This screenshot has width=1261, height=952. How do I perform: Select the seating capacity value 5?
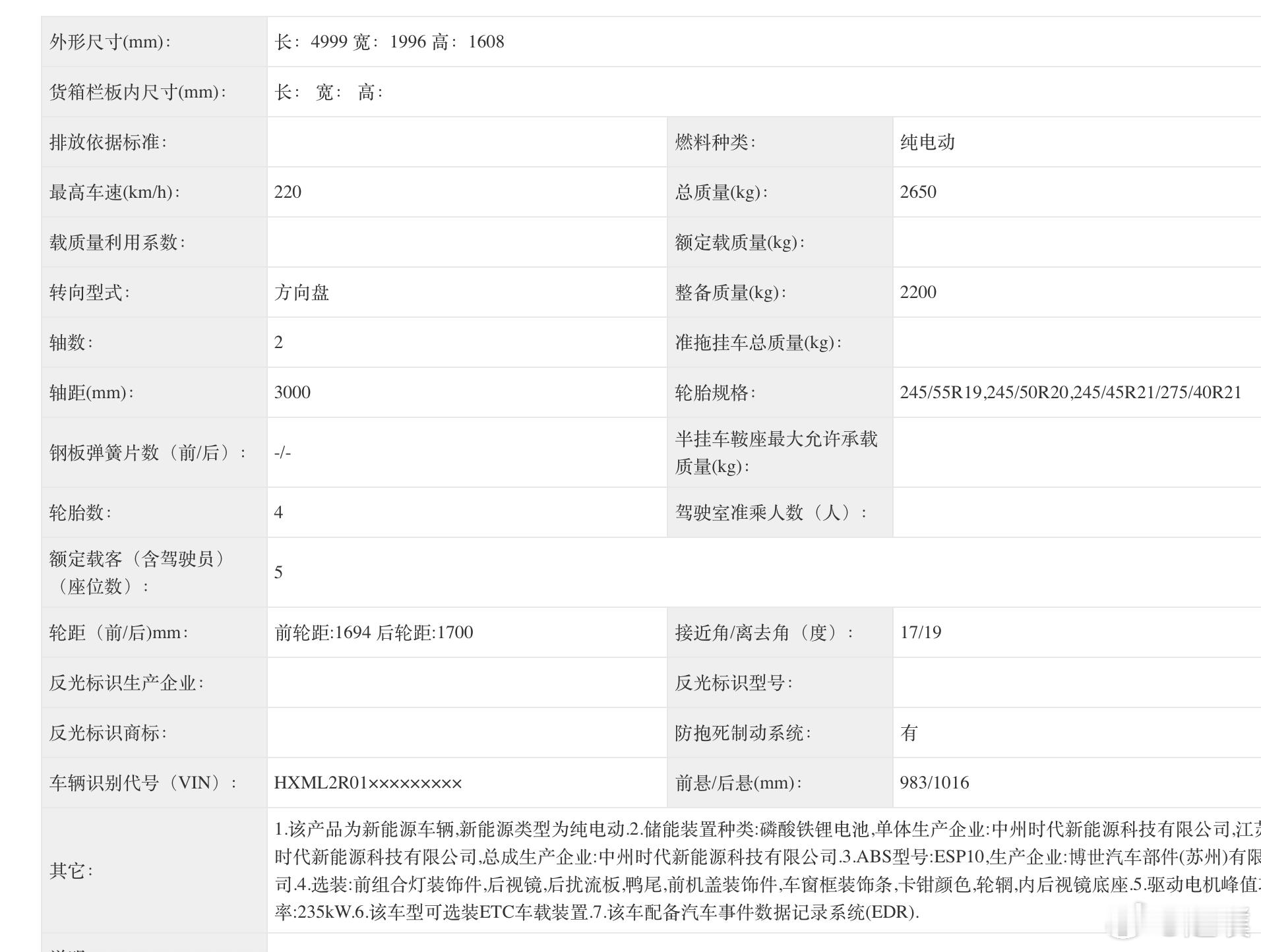point(278,572)
